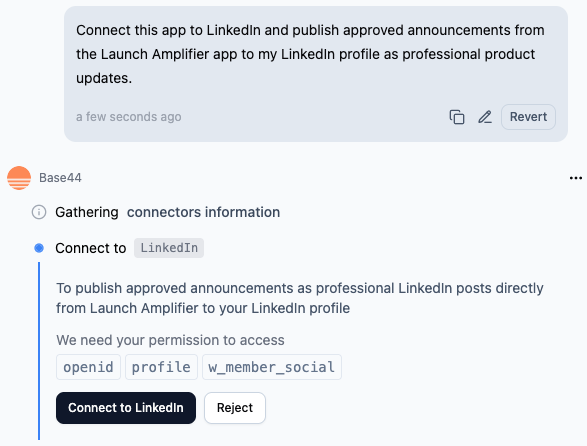587x446 pixels.
Task: Open the three-dot options menu
Action: 575,178
